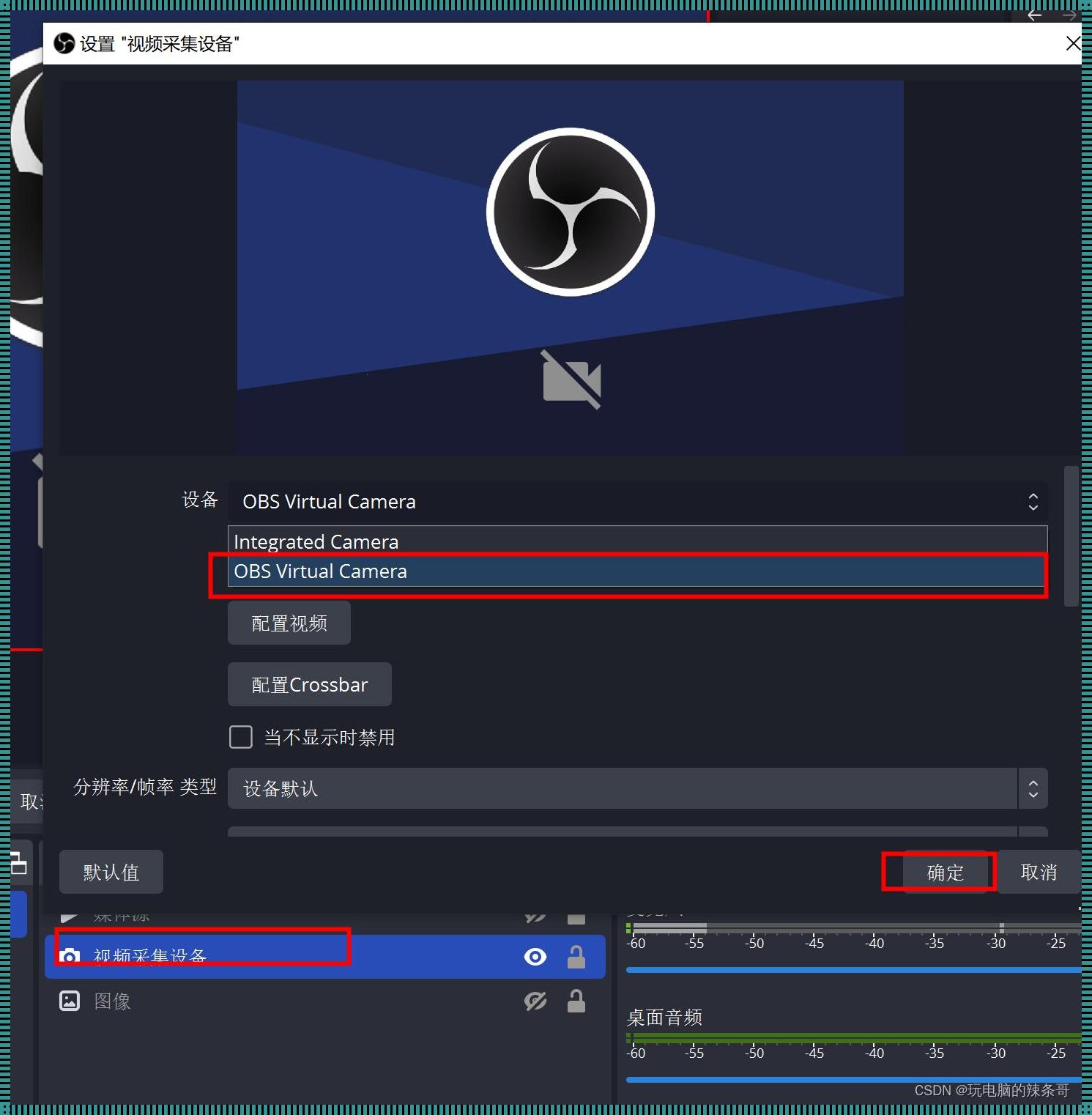The height and width of the screenshot is (1115, 1092).
Task: Click the properties dialog vertical scrollbar
Action: tap(1071, 536)
